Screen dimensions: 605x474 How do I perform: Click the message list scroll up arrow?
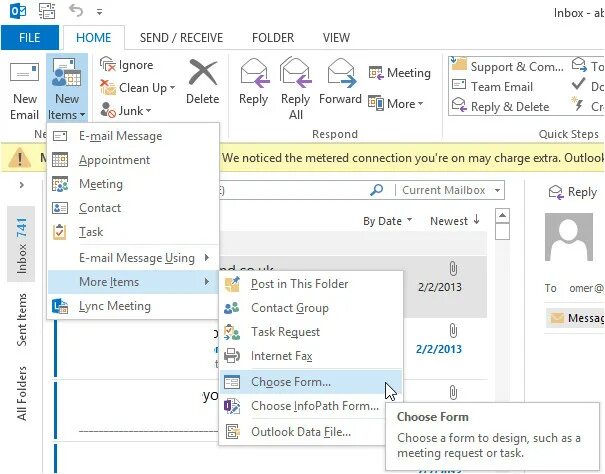click(x=502, y=215)
